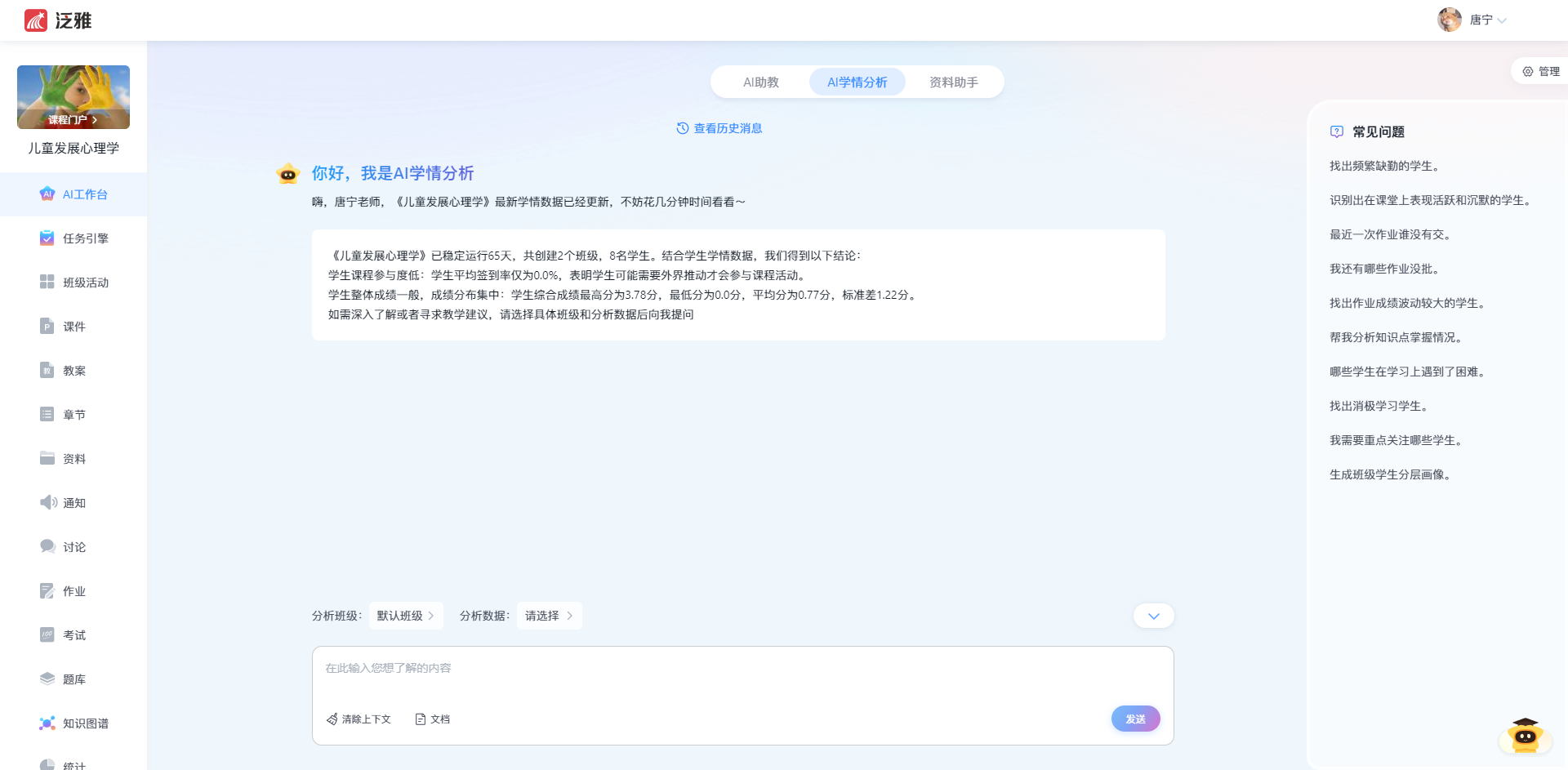Open the 知识图谱 icon
This screenshot has height=770, width=1568.
click(x=47, y=723)
